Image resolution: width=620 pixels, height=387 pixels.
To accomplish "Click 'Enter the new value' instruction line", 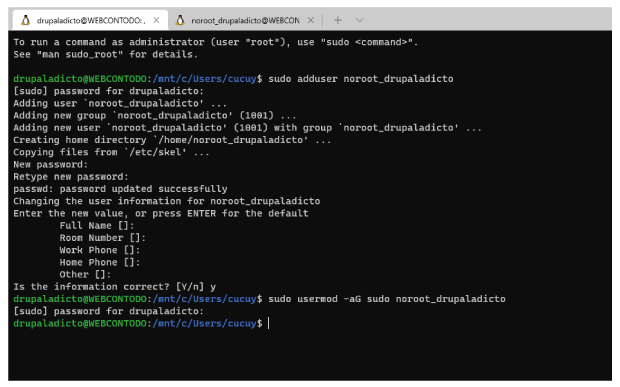I will [x=161, y=213].
